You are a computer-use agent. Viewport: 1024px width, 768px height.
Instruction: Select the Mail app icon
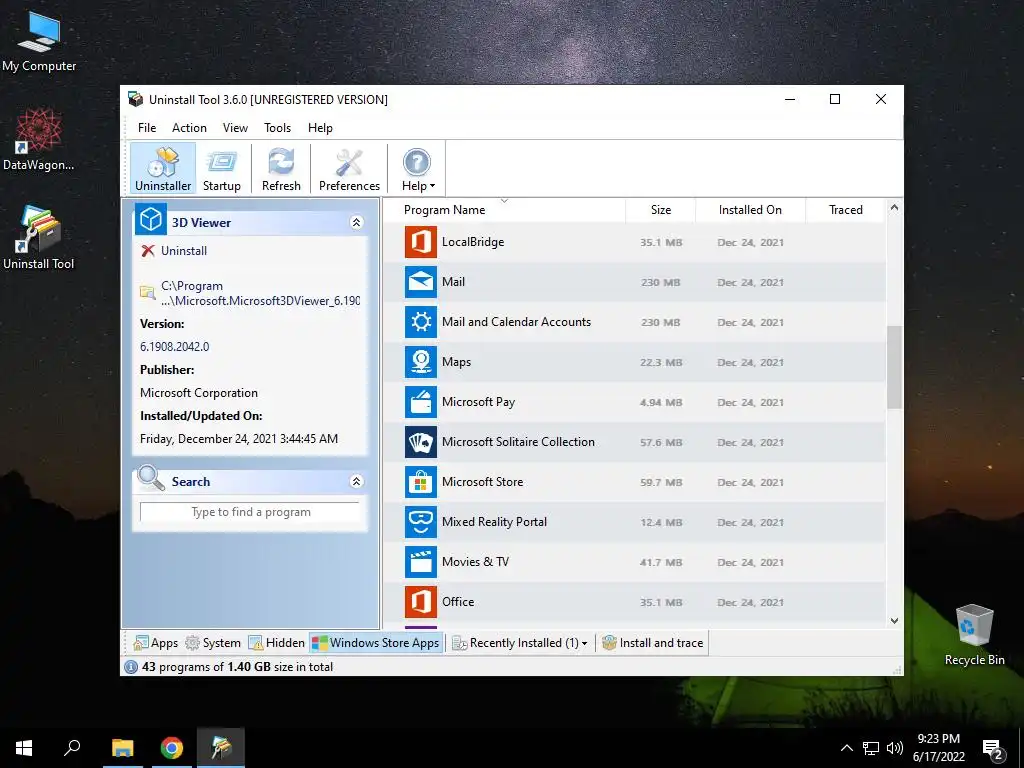click(421, 282)
